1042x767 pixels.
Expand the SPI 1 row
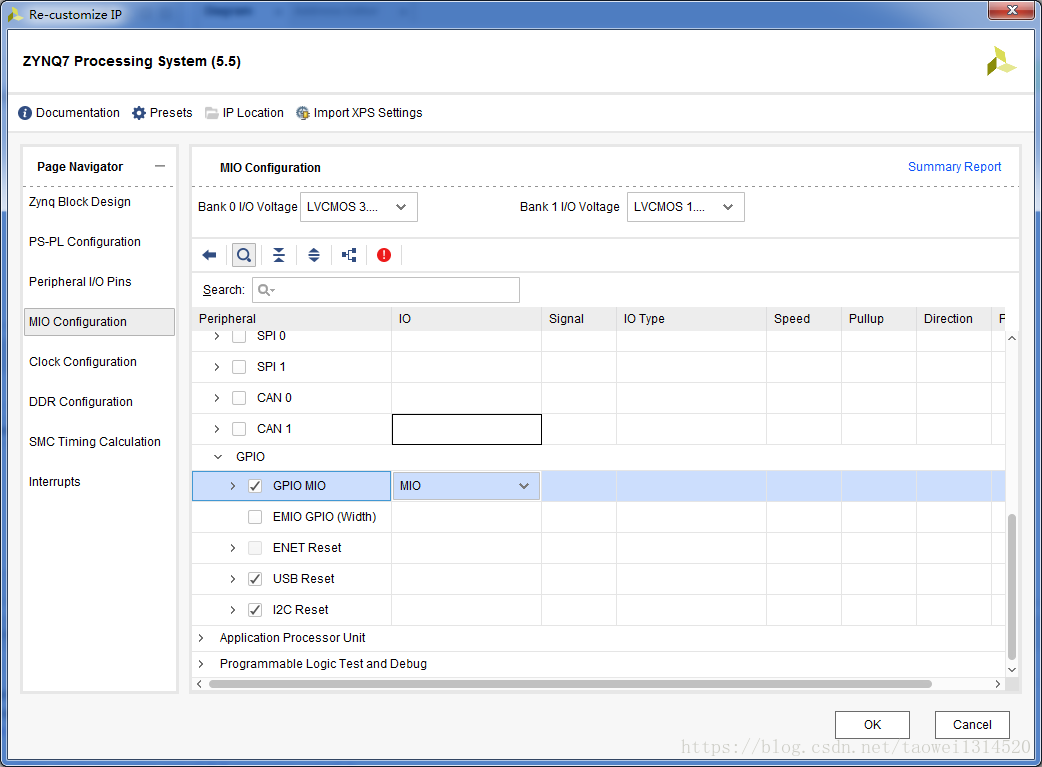[217, 367]
